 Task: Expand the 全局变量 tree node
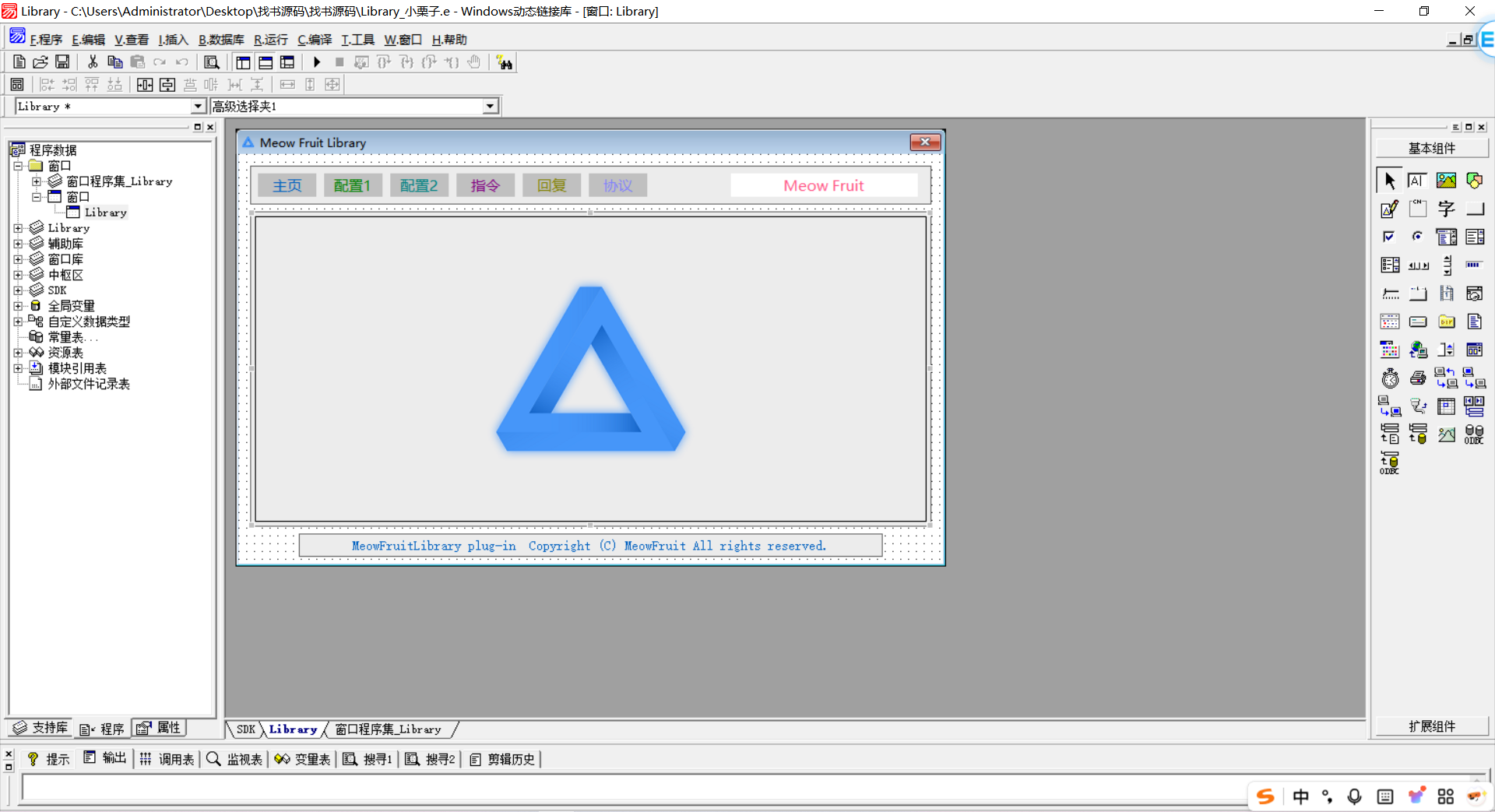[18, 306]
